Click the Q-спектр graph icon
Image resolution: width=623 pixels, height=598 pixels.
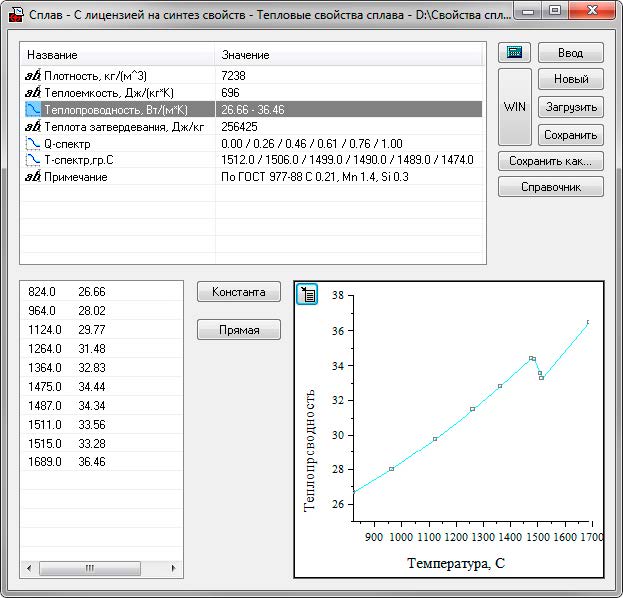(x=32, y=143)
